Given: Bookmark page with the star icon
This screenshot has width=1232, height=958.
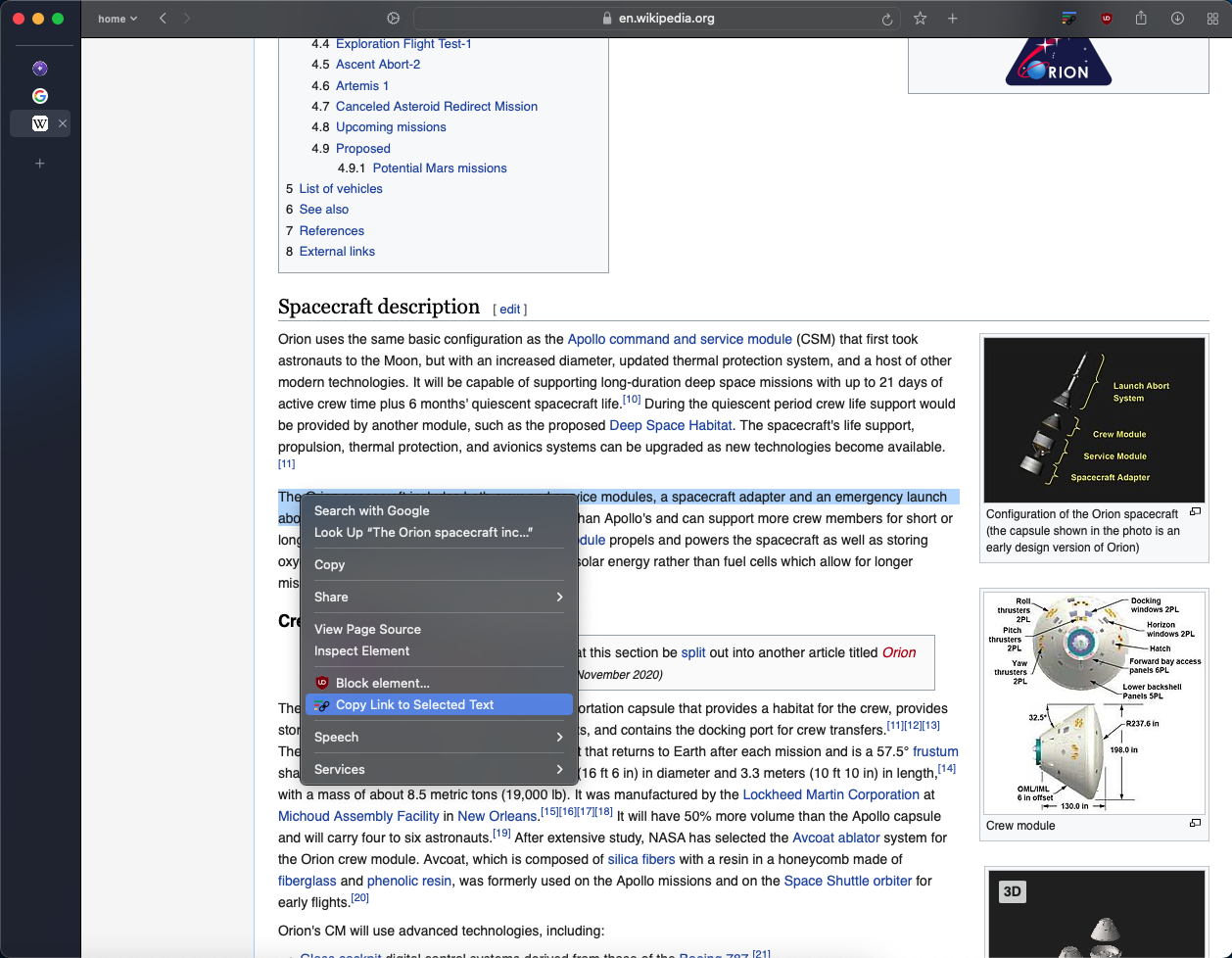Looking at the screenshot, I should click(x=921, y=19).
